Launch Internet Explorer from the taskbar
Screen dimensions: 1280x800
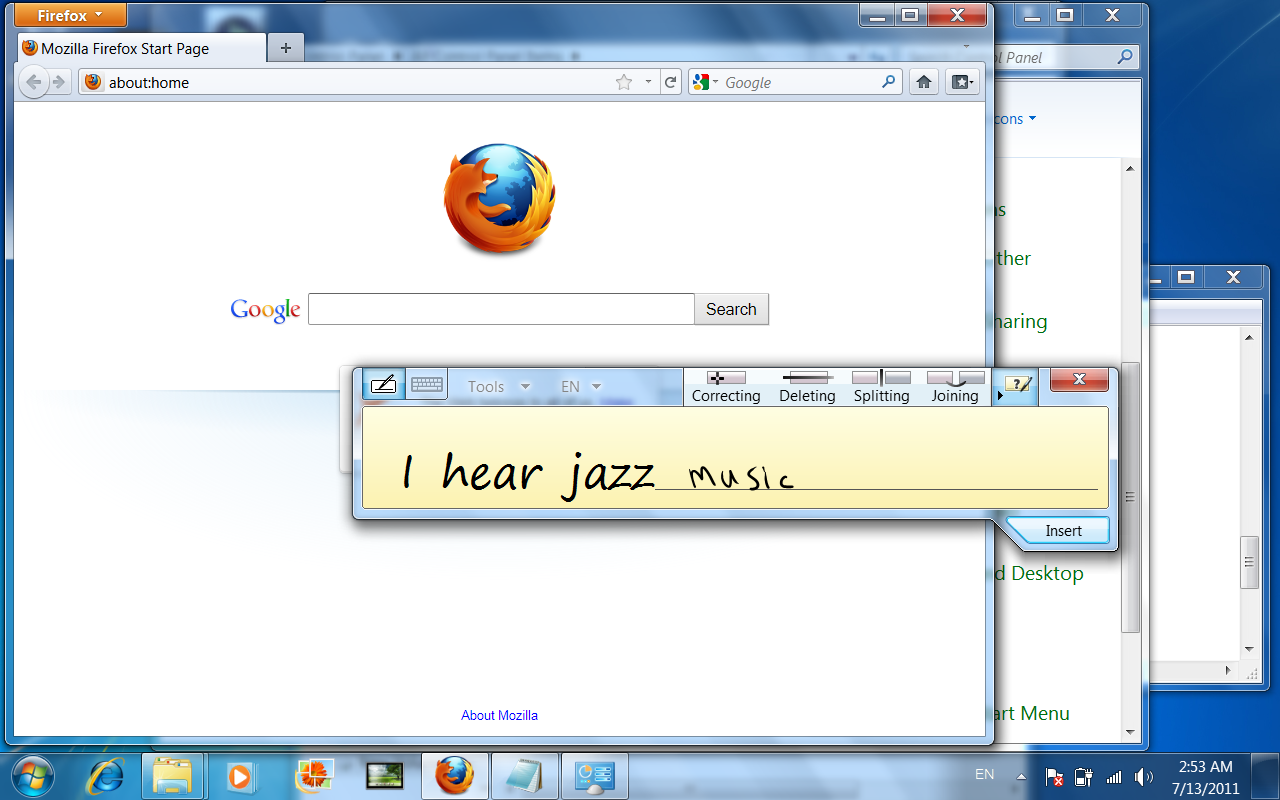point(105,776)
